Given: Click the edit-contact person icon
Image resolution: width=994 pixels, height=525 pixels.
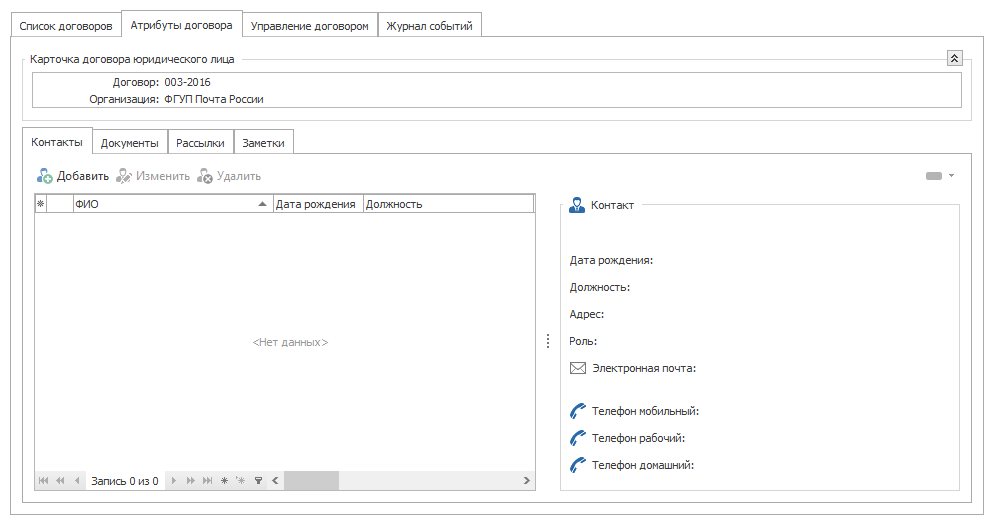Looking at the screenshot, I should point(124,176).
